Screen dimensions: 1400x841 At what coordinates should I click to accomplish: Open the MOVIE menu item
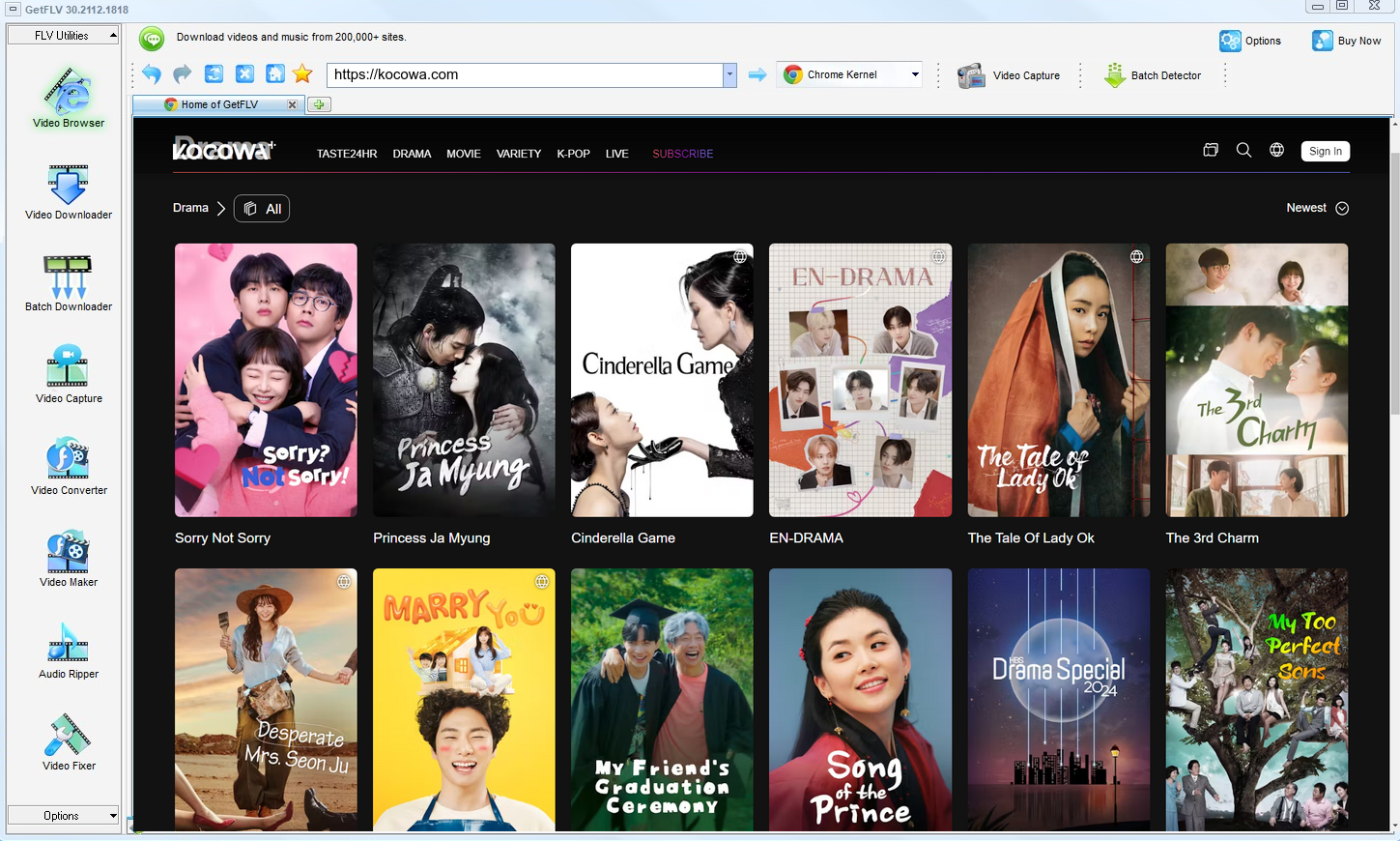(x=464, y=154)
